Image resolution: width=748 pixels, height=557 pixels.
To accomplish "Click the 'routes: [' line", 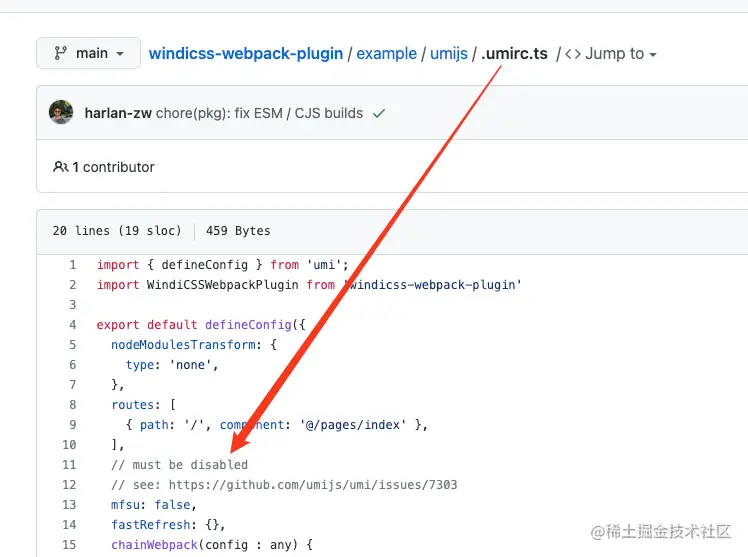I will pyautogui.click(x=144, y=405).
